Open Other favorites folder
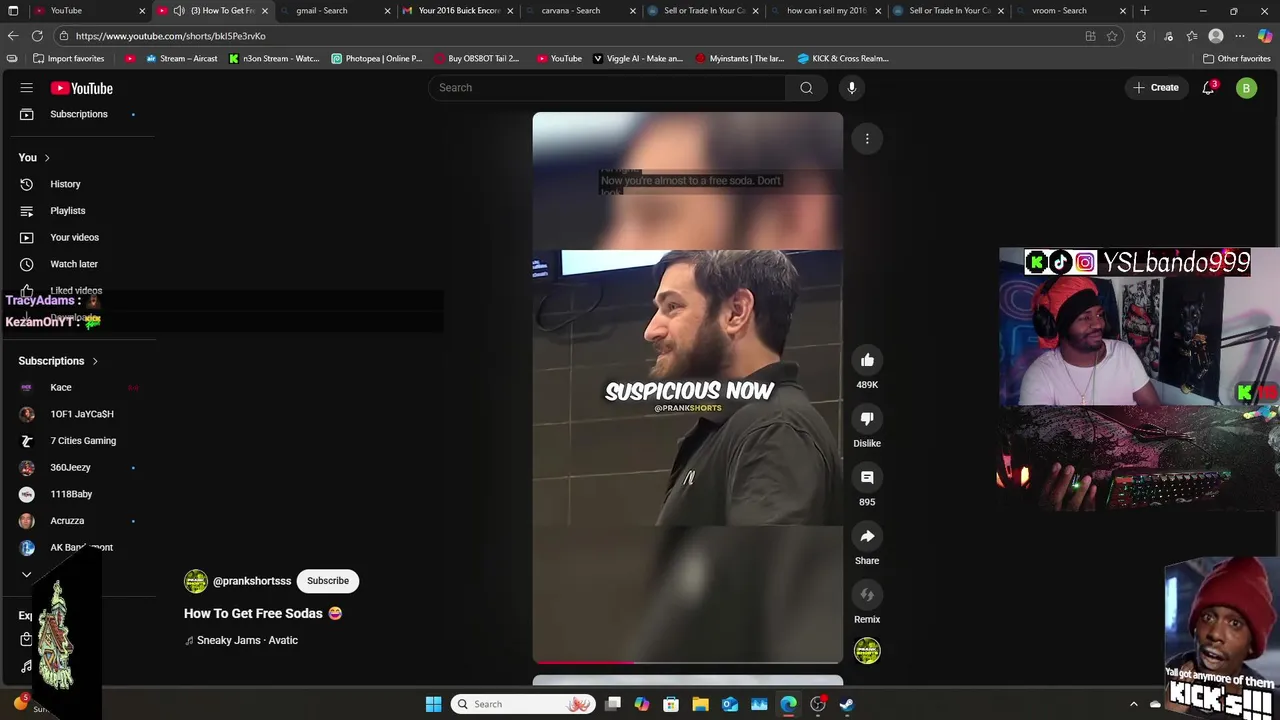This screenshot has height=720, width=1280. [1237, 58]
